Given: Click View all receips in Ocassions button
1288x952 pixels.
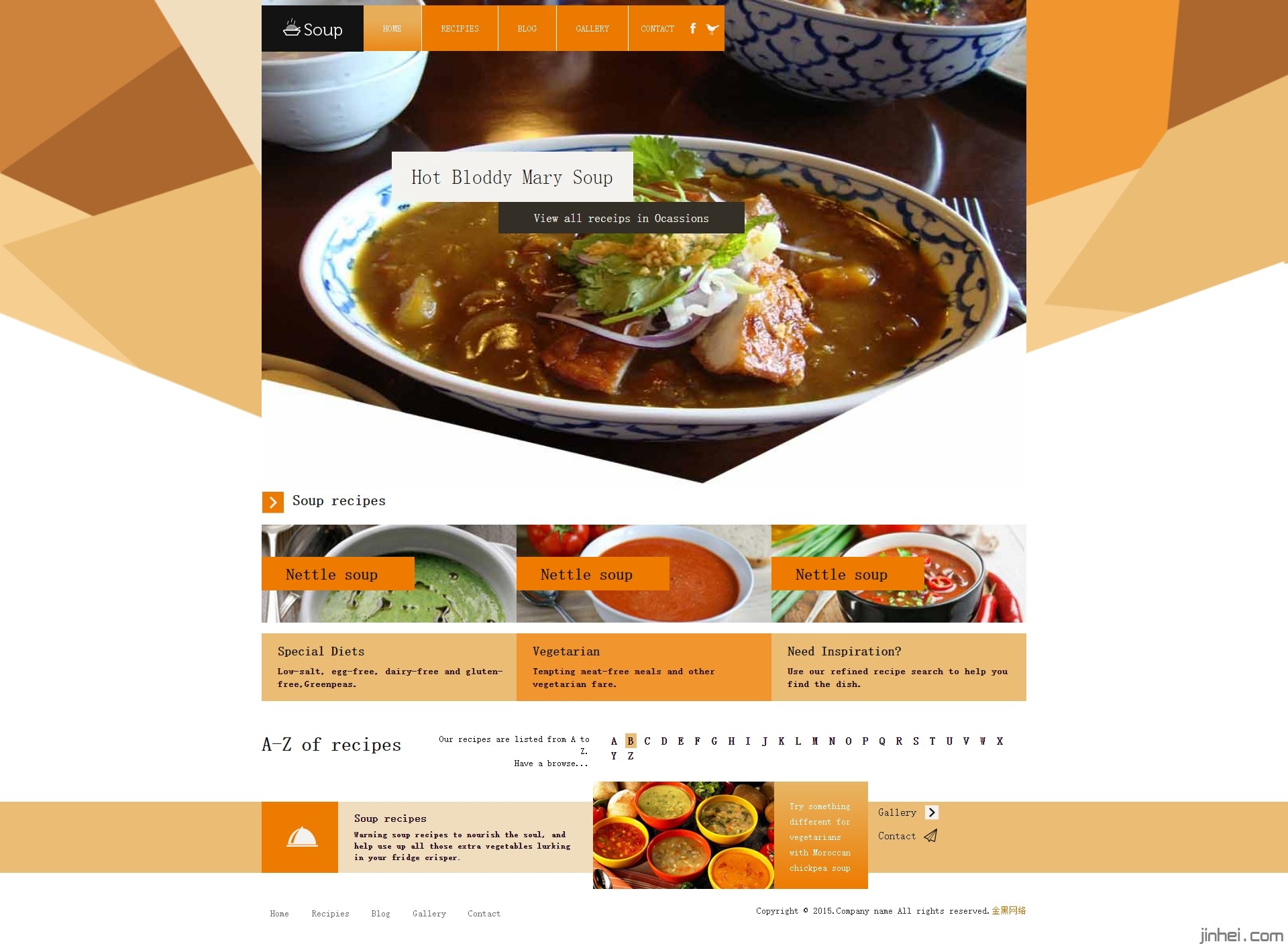Looking at the screenshot, I should click(x=621, y=219).
